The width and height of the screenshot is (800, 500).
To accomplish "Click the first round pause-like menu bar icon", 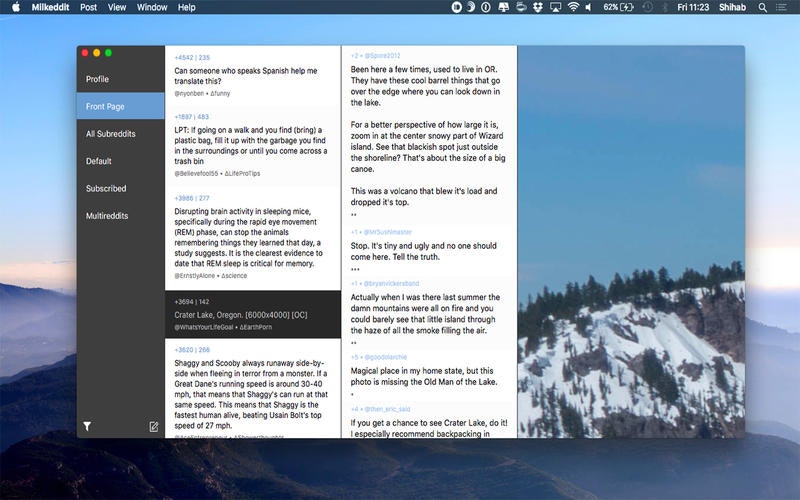I will point(456,7).
